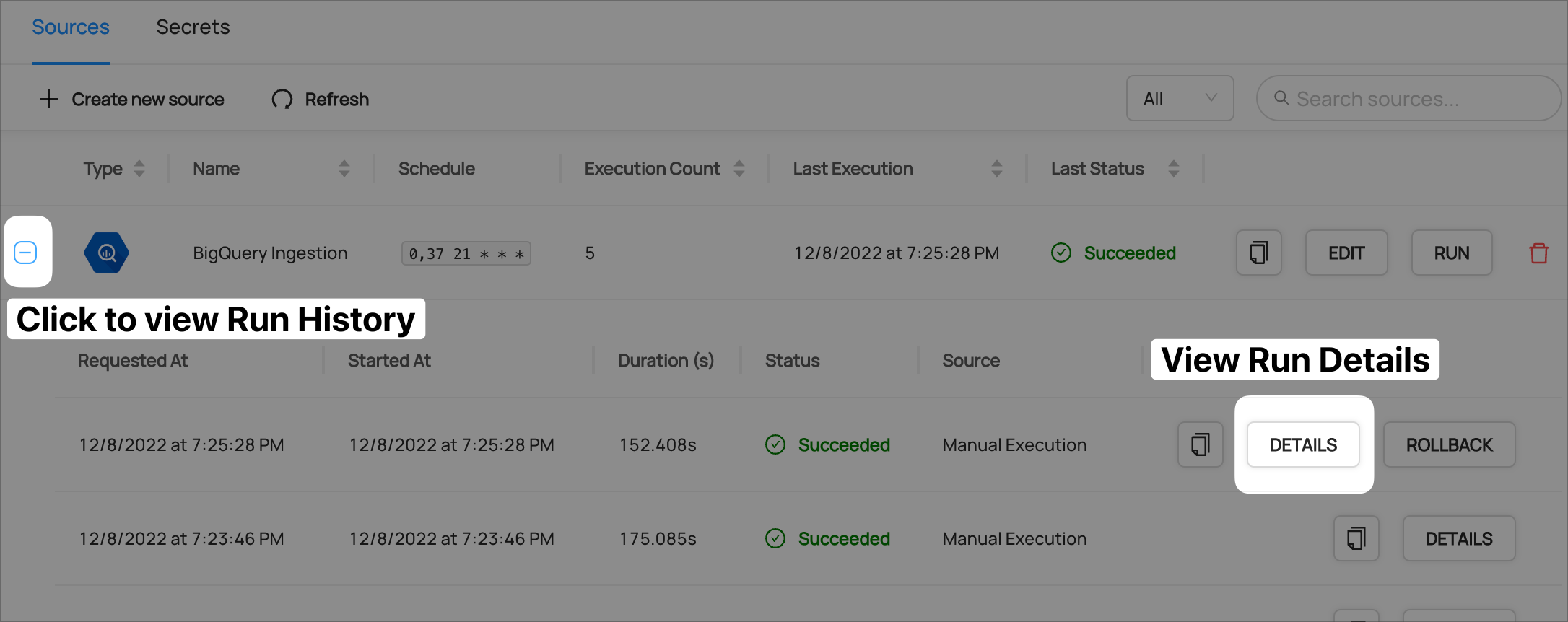Sort by Last Status column
This screenshot has height=622, width=1568.
(1174, 169)
